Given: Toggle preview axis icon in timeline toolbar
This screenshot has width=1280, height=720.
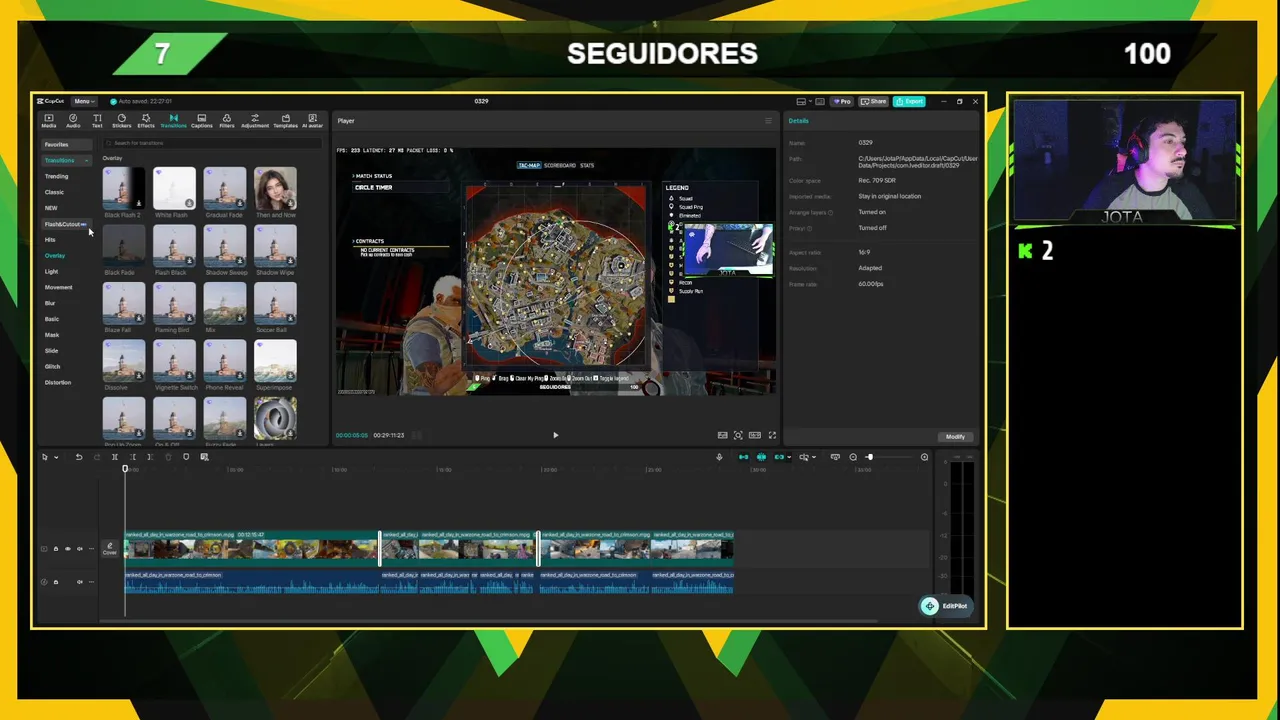Looking at the screenshot, I should 805,457.
